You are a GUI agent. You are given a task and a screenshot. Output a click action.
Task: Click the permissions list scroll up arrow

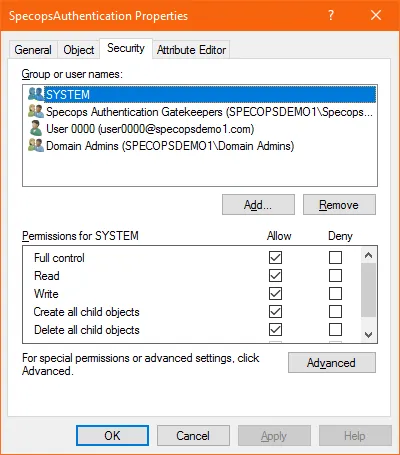368,255
